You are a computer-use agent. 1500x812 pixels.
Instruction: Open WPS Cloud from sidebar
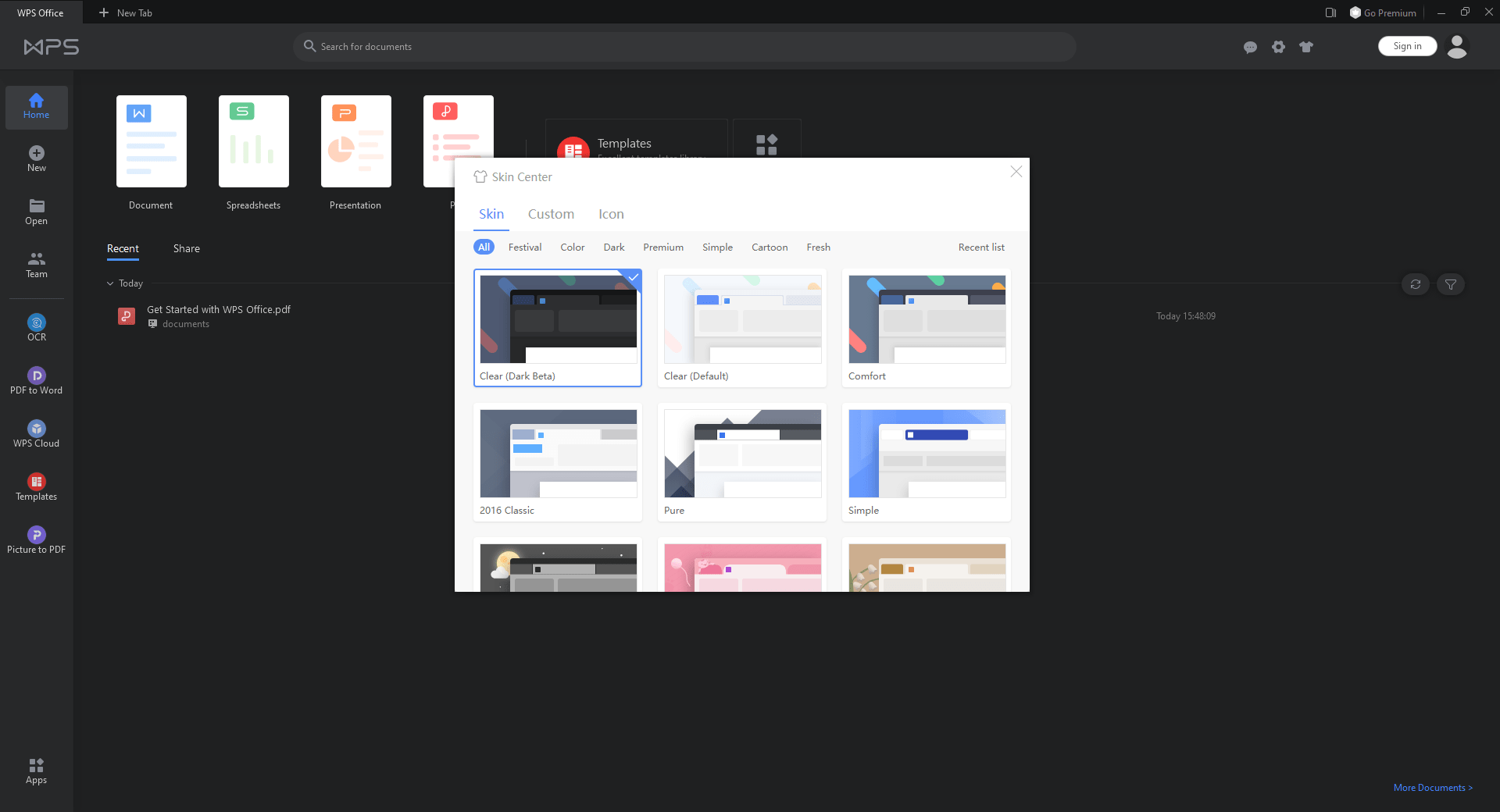click(x=36, y=433)
